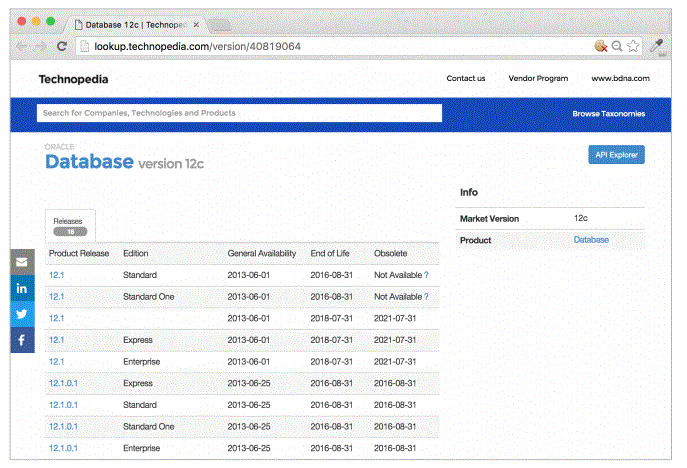Click the Database version 12c heading
The width and height of the screenshot is (687, 468).
tap(124, 162)
